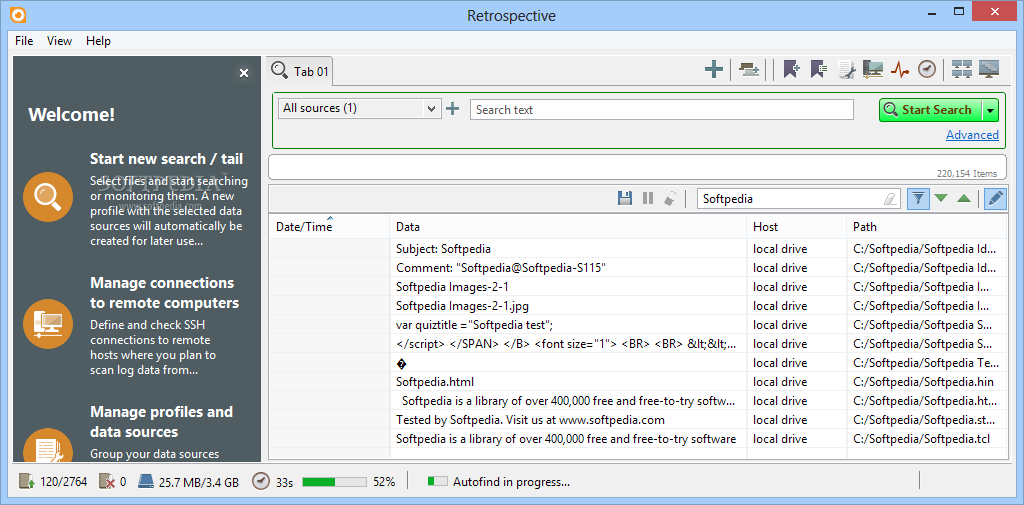Click Manage profiles and data sources heading

click(x=161, y=421)
